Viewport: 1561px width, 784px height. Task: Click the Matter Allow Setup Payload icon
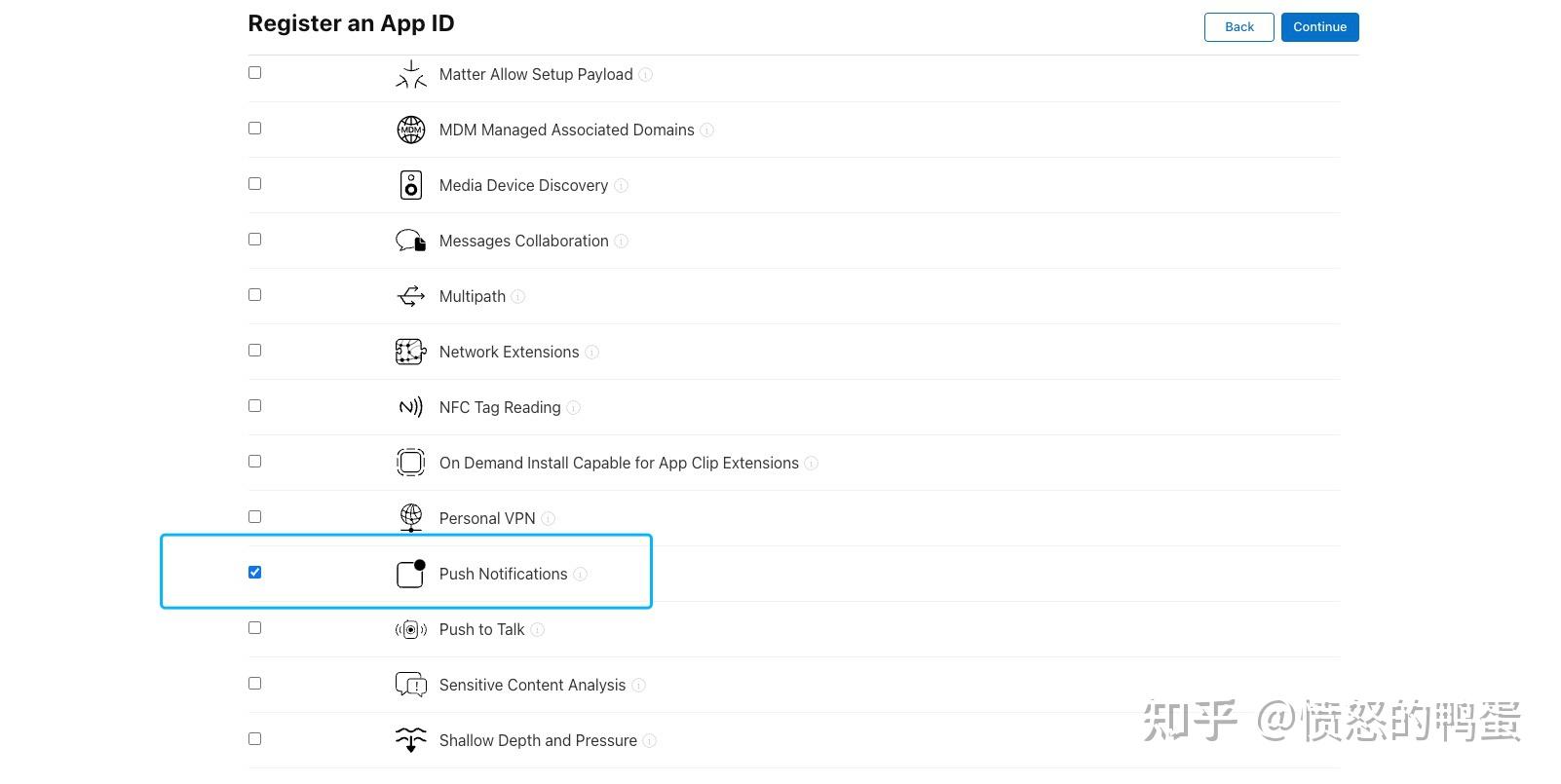point(411,74)
